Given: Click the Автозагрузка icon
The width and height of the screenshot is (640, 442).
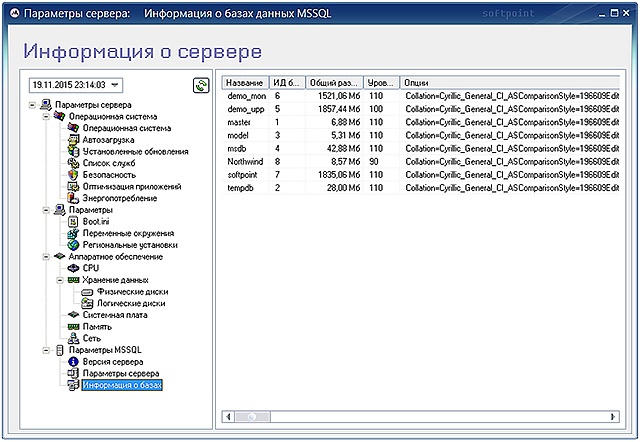Looking at the screenshot, I should coord(73,140).
